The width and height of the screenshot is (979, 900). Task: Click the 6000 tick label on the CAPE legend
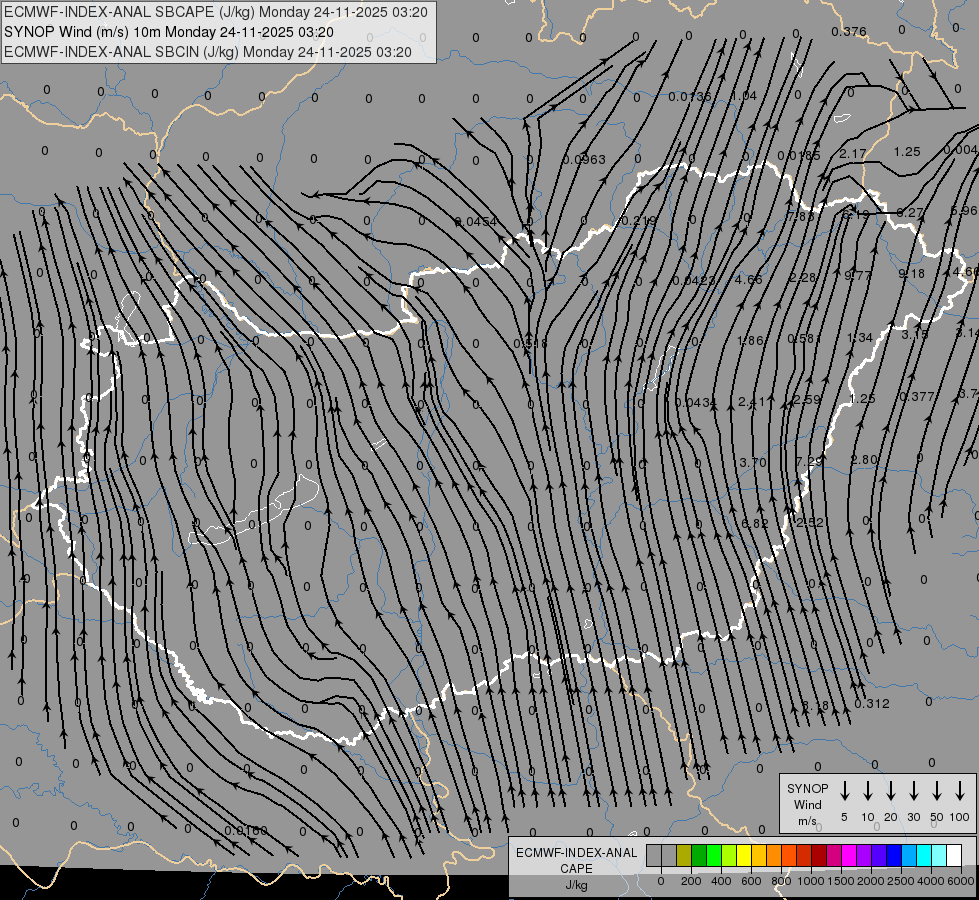click(x=960, y=881)
